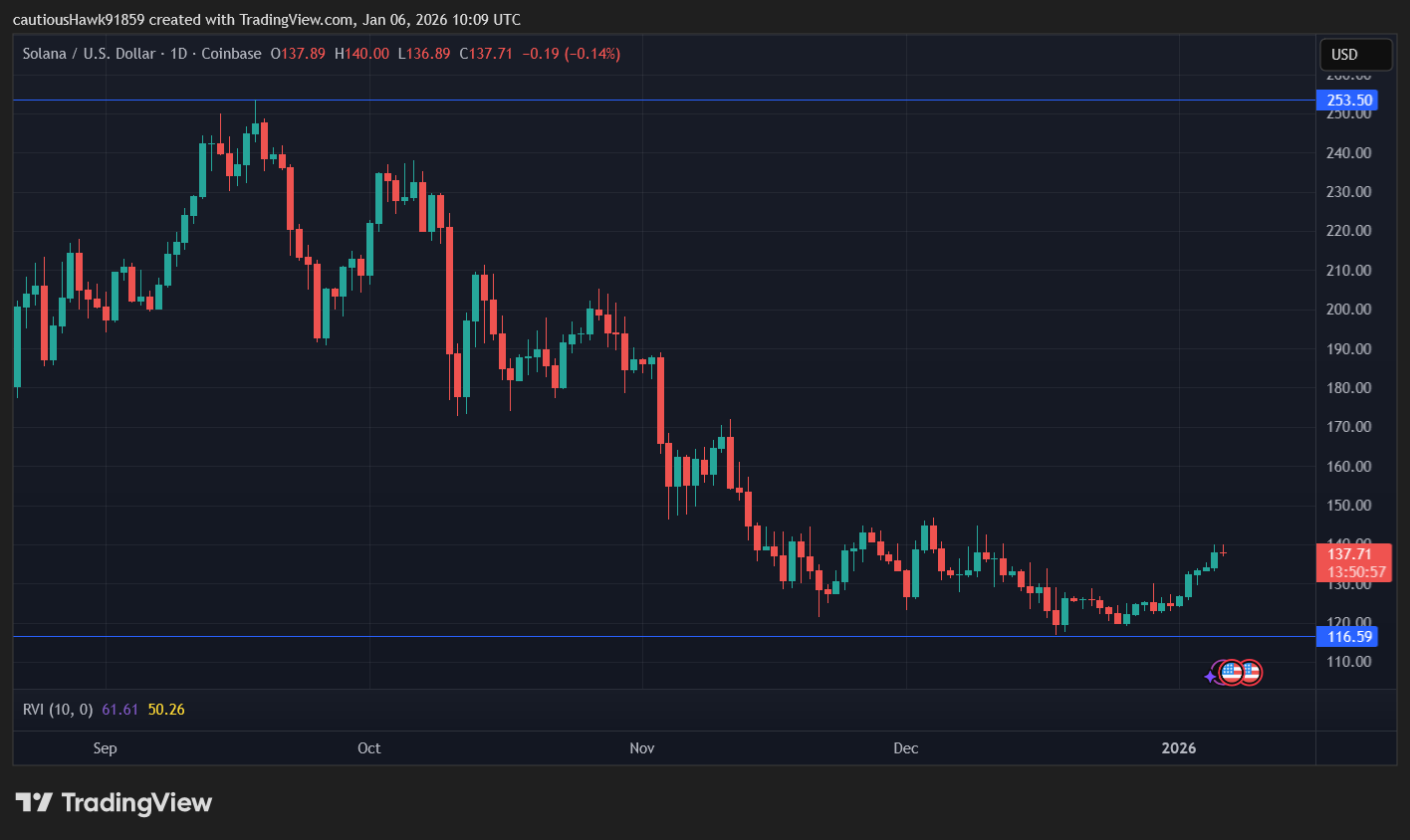This screenshot has width=1410, height=840.
Task: Click the 1D interval in the chart legend
Action: coord(179,54)
